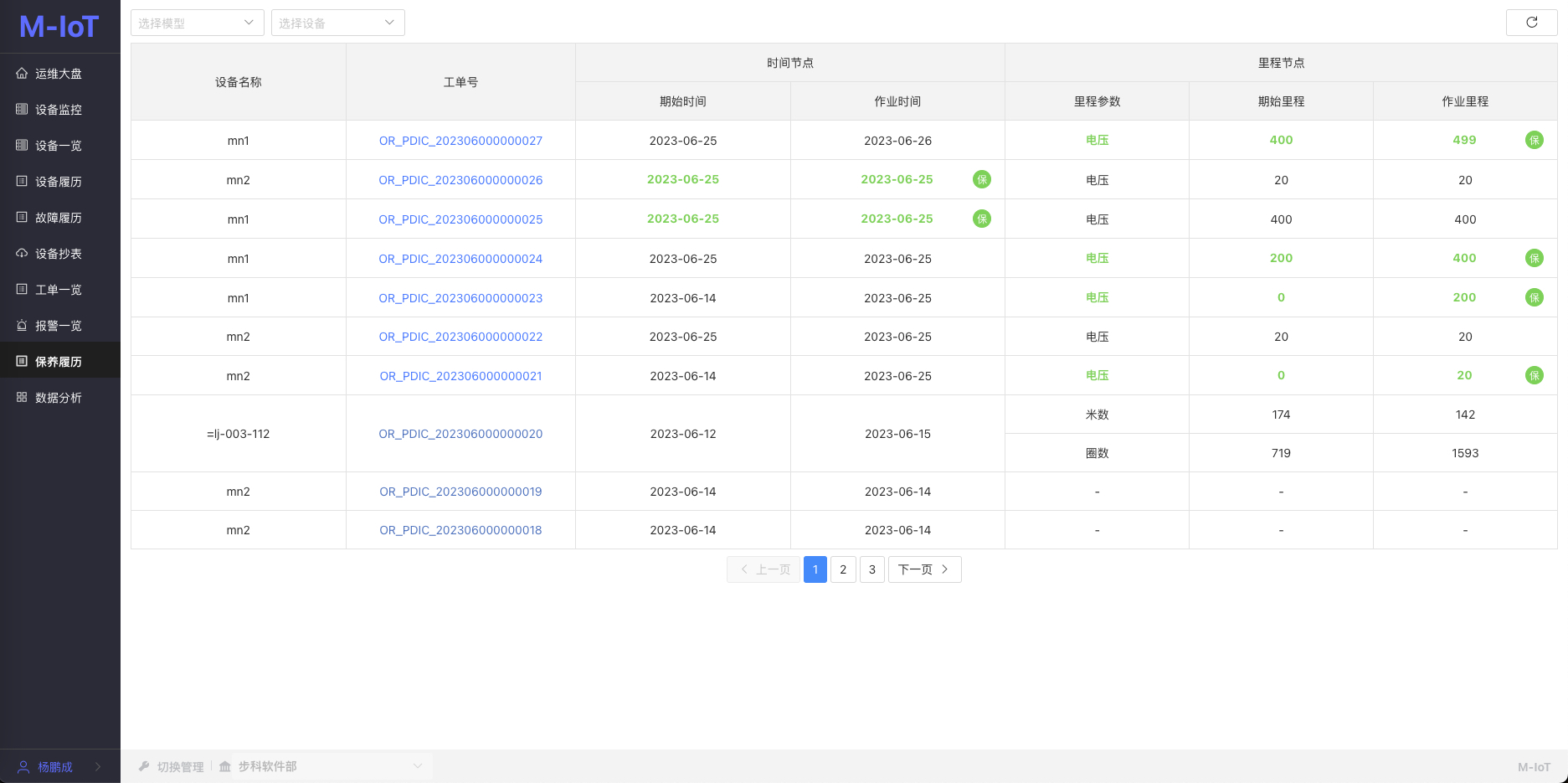Screen dimensions: 1568x783
Task: Open 设备监控 in the sidebar
Action: click(x=60, y=110)
